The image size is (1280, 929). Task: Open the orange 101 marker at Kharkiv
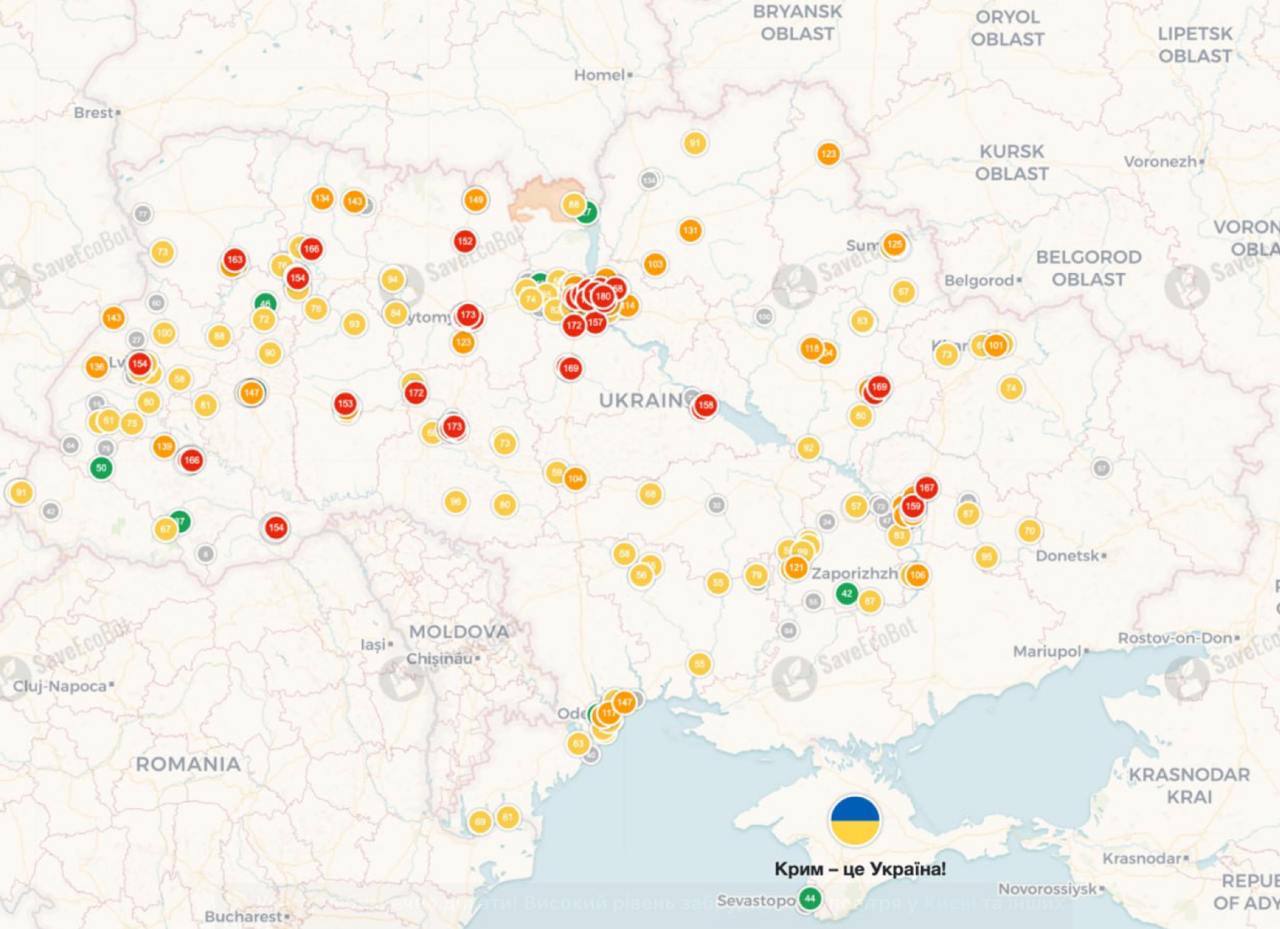995,346
